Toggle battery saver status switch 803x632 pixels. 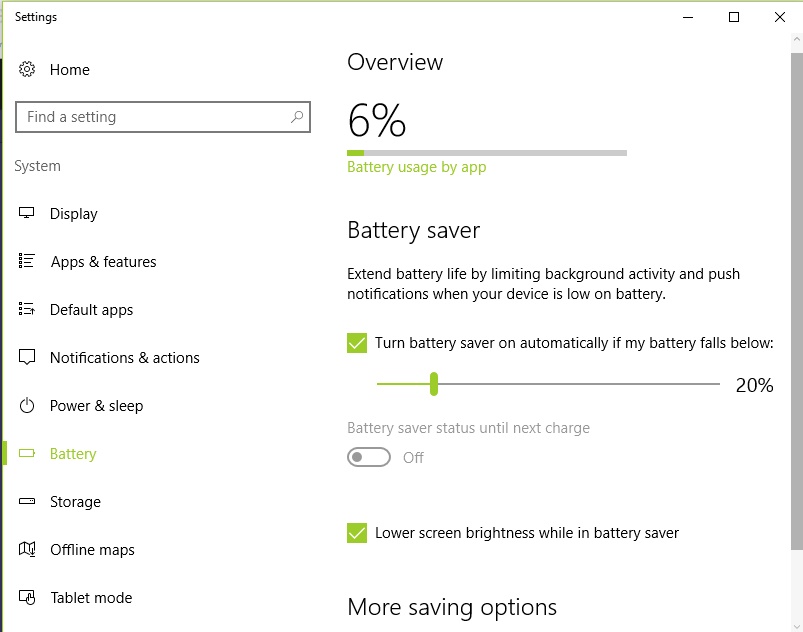(368, 457)
